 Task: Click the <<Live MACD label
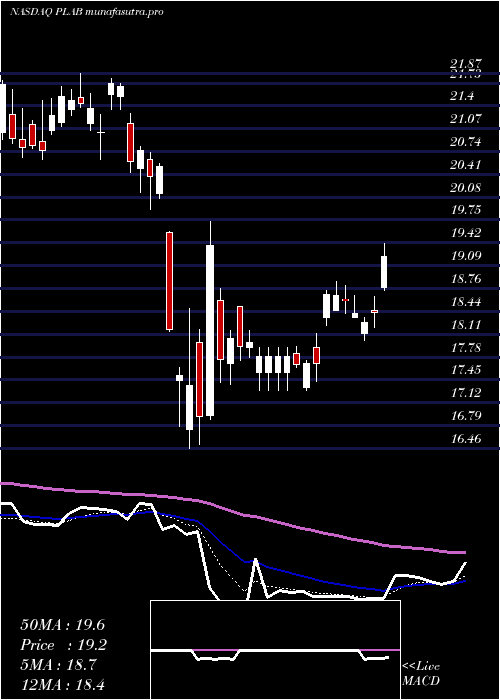[x=421, y=673]
